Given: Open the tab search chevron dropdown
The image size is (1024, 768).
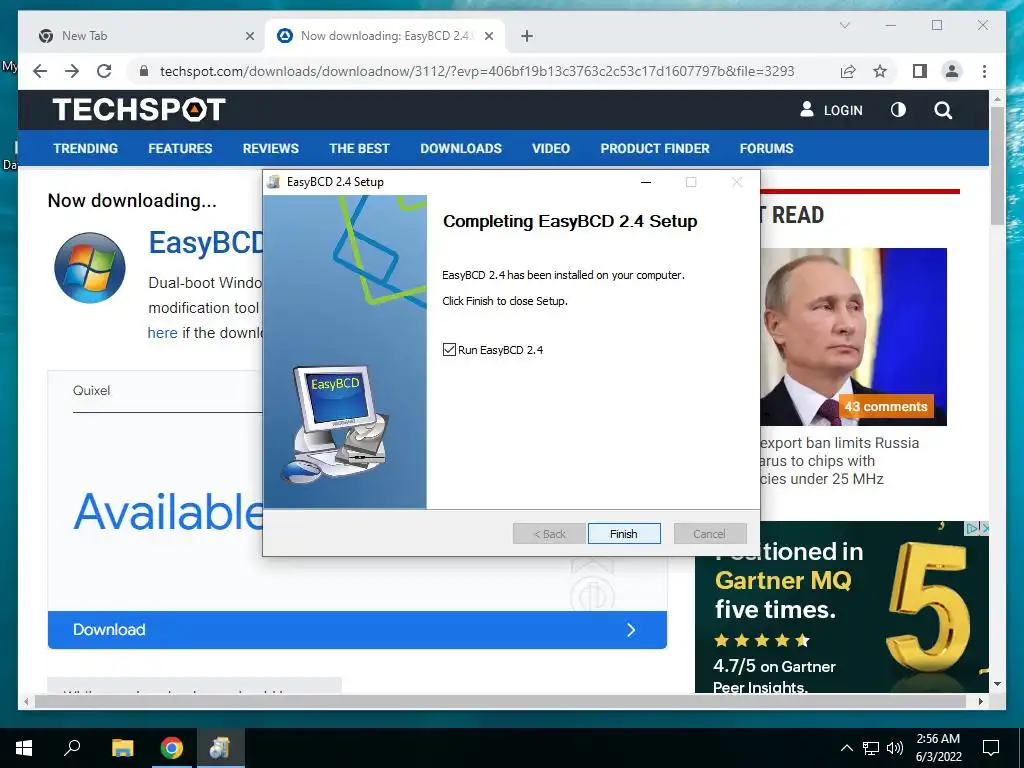Looking at the screenshot, I should [x=844, y=25].
